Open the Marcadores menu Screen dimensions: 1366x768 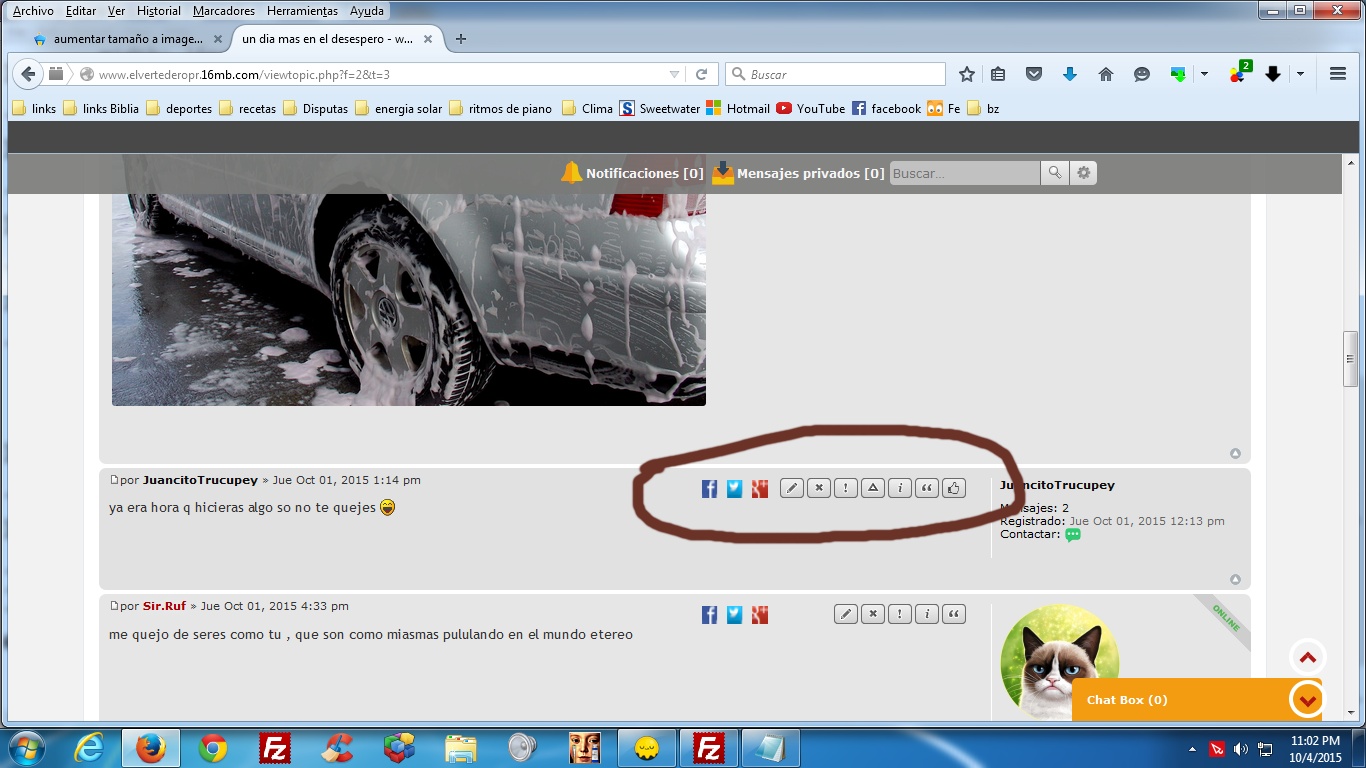224,11
